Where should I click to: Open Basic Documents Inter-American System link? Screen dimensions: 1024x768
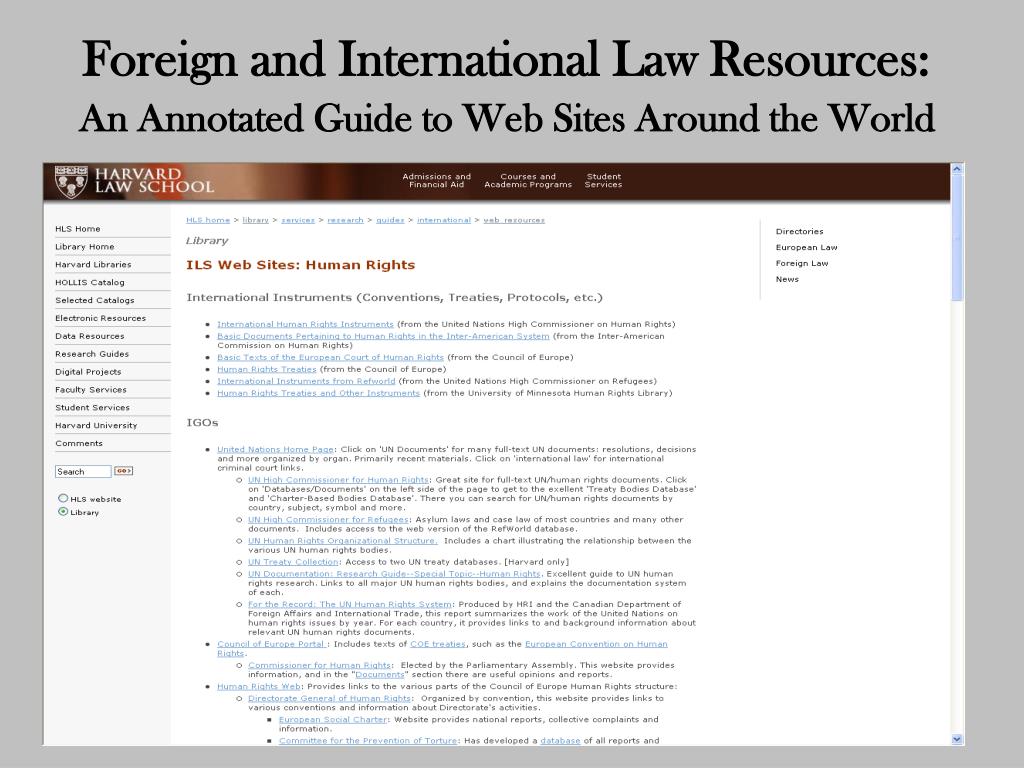click(x=383, y=336)
